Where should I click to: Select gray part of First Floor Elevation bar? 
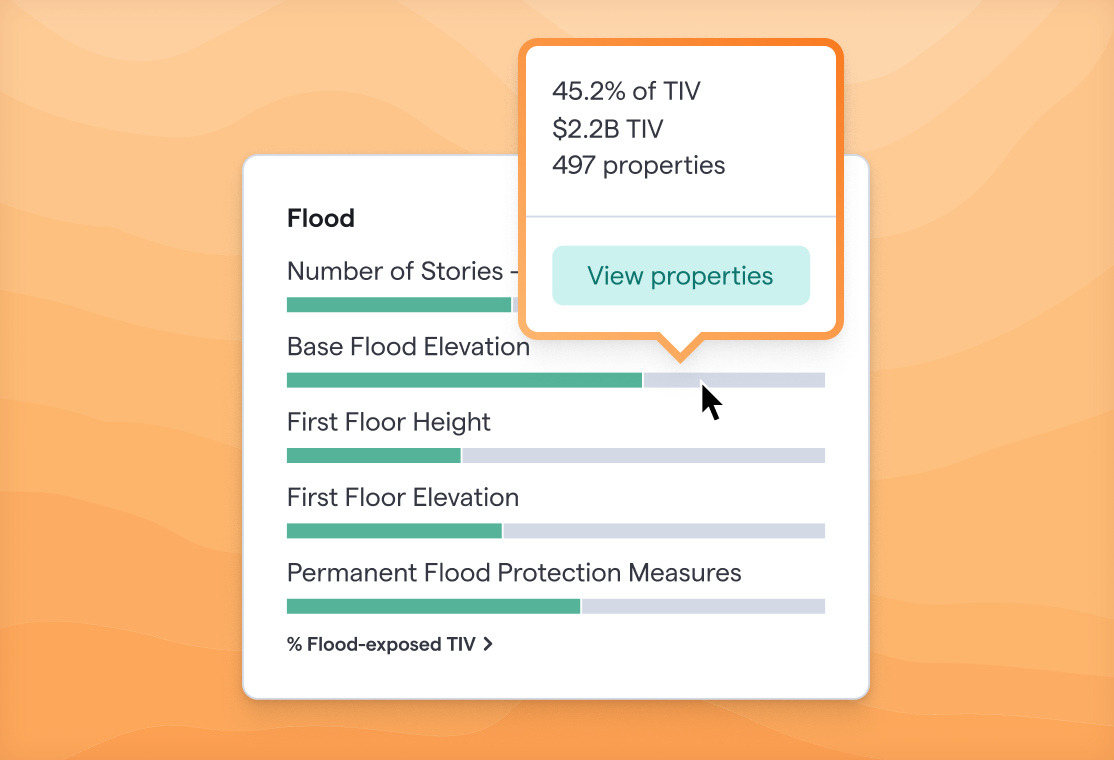click(x=664, y=531)
